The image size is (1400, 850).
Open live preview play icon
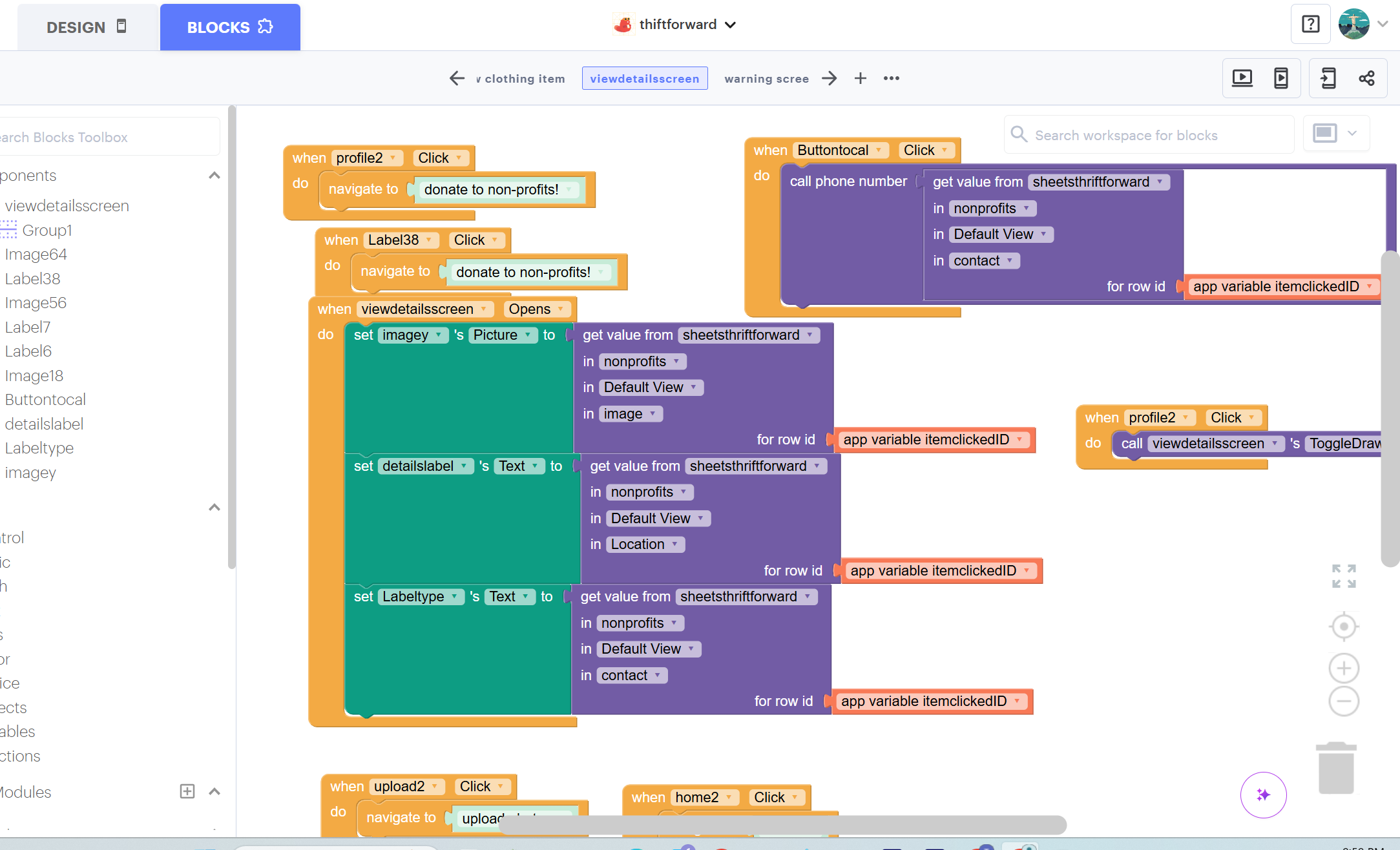tap(1242, 79)
